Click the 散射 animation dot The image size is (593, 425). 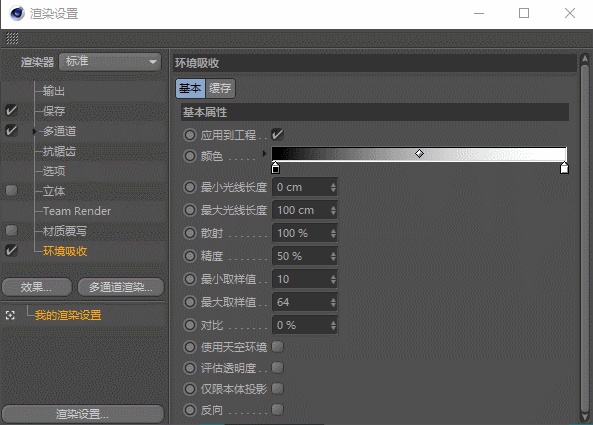[189, 233]
